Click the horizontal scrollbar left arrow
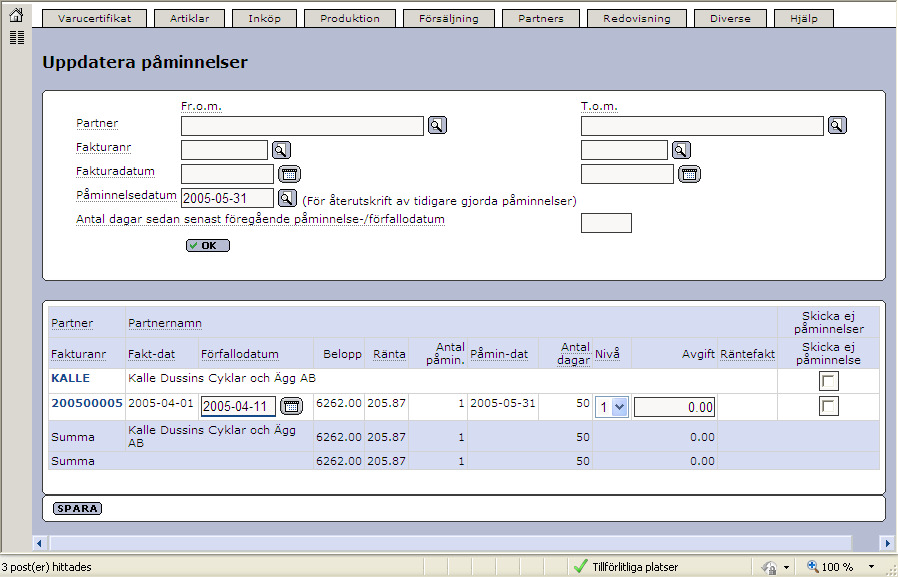The height and width of the screenshot is (577, 898). pos(39,543)
